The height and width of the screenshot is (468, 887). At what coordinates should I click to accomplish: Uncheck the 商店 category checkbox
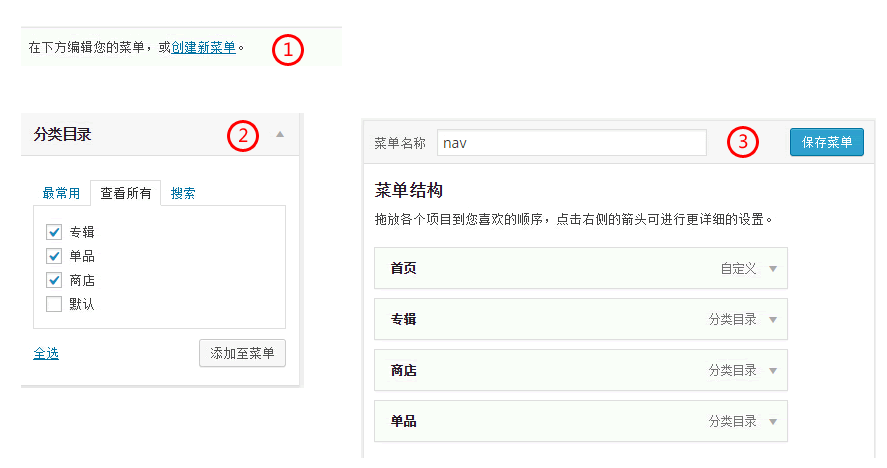tap(54, 280)
